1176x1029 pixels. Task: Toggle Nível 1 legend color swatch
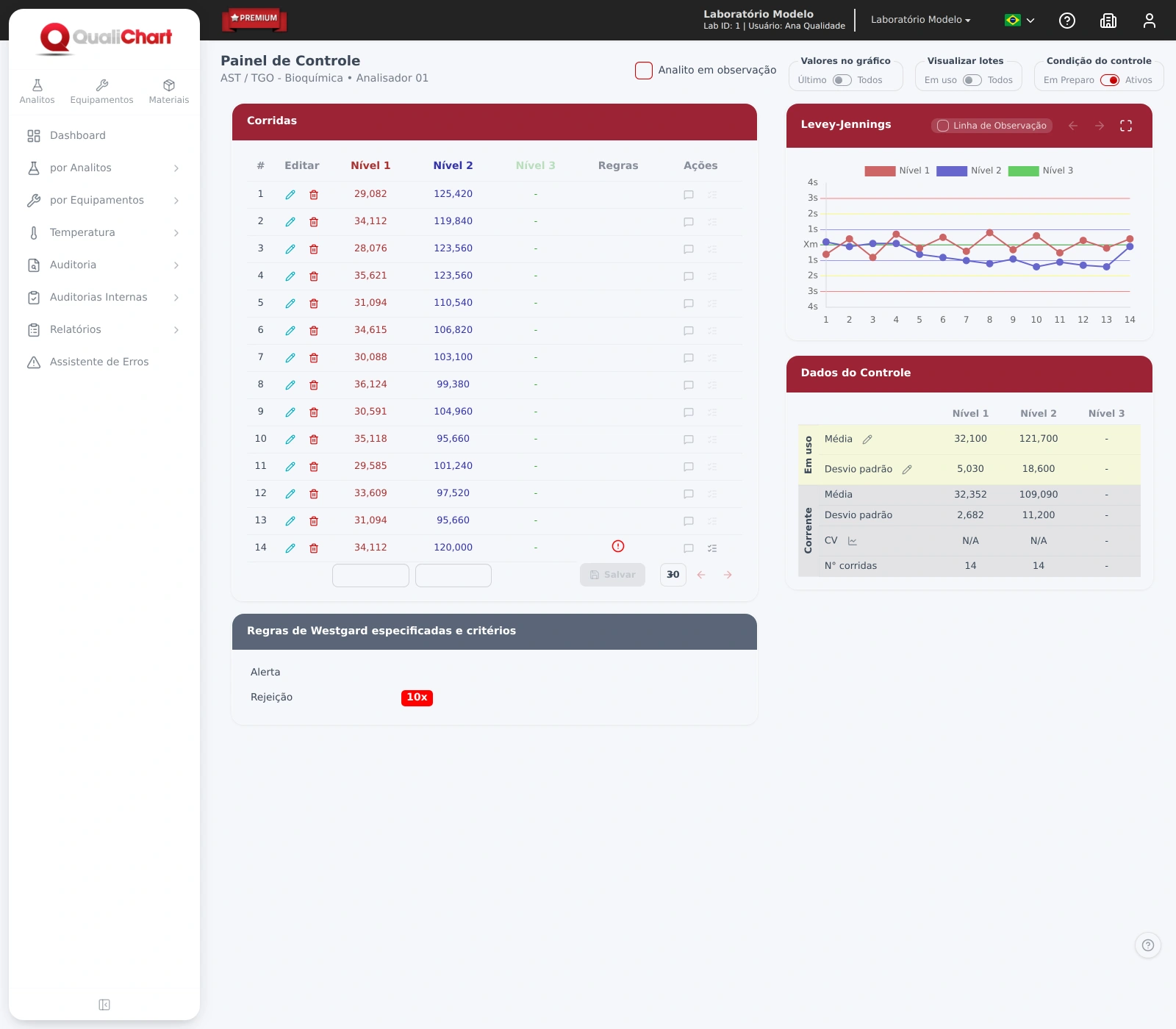pos(880,171)
